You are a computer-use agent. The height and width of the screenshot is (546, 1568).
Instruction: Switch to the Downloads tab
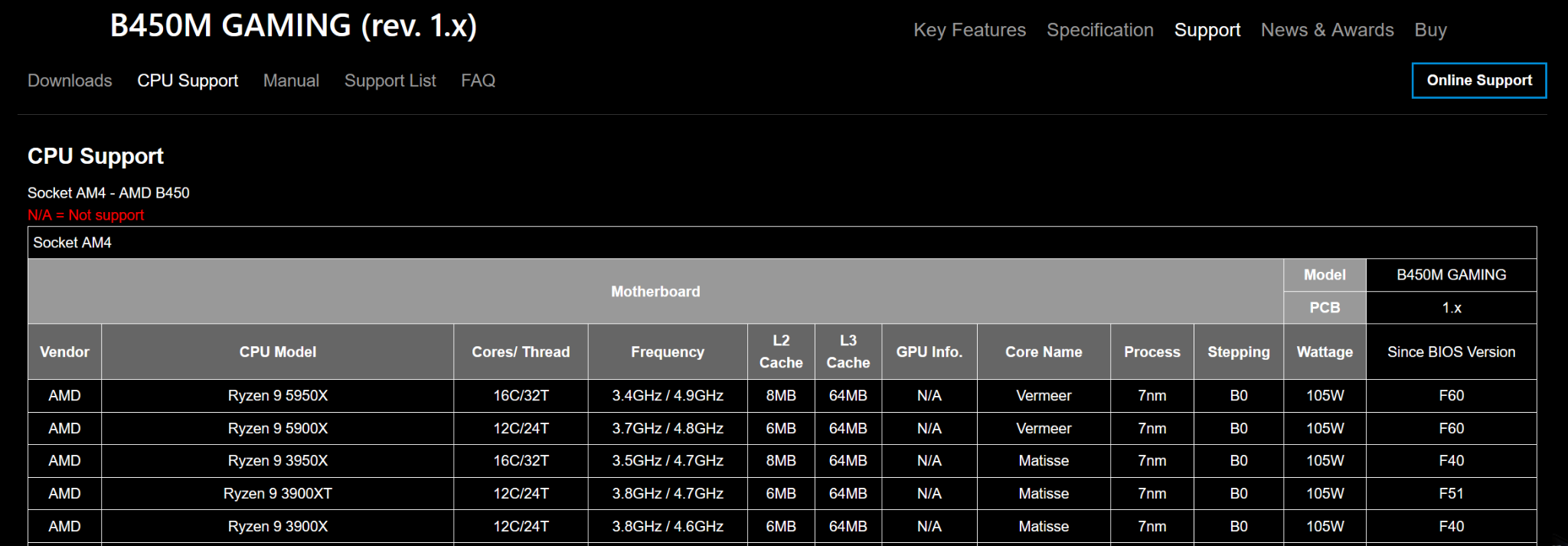point(70,80)
